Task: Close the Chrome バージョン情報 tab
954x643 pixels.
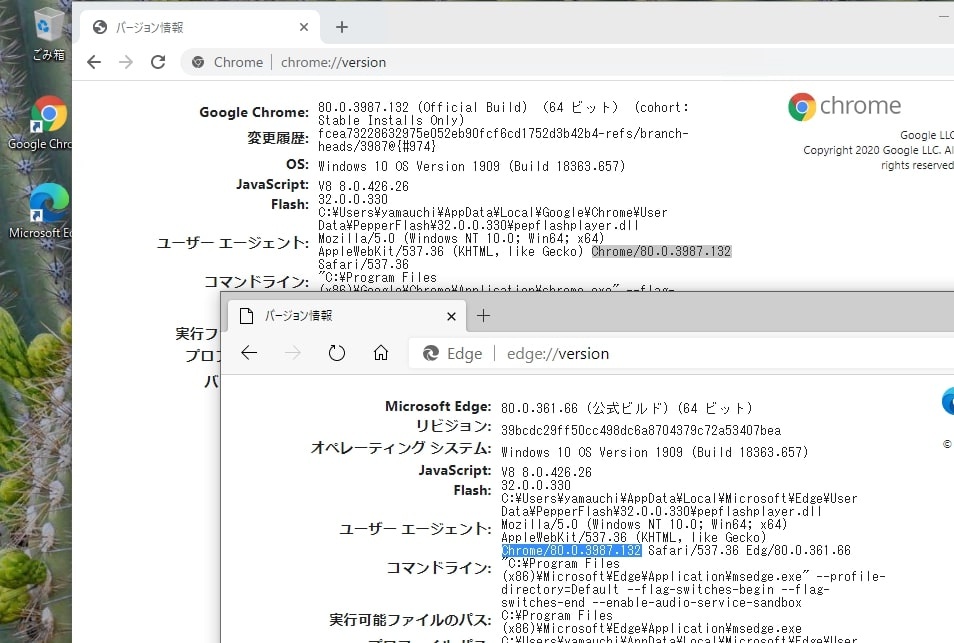Action: pyautogui.click(x=304, y=27)
